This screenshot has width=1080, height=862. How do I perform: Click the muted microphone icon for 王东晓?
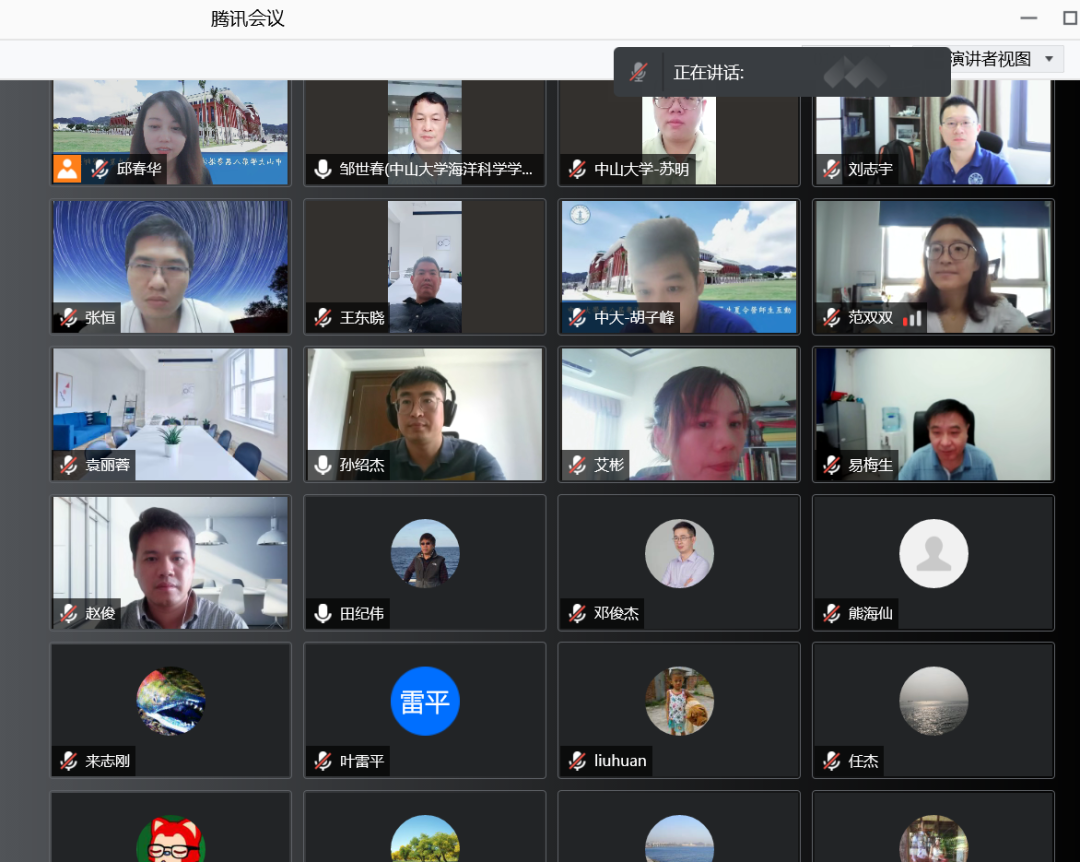tap(322, 318)
